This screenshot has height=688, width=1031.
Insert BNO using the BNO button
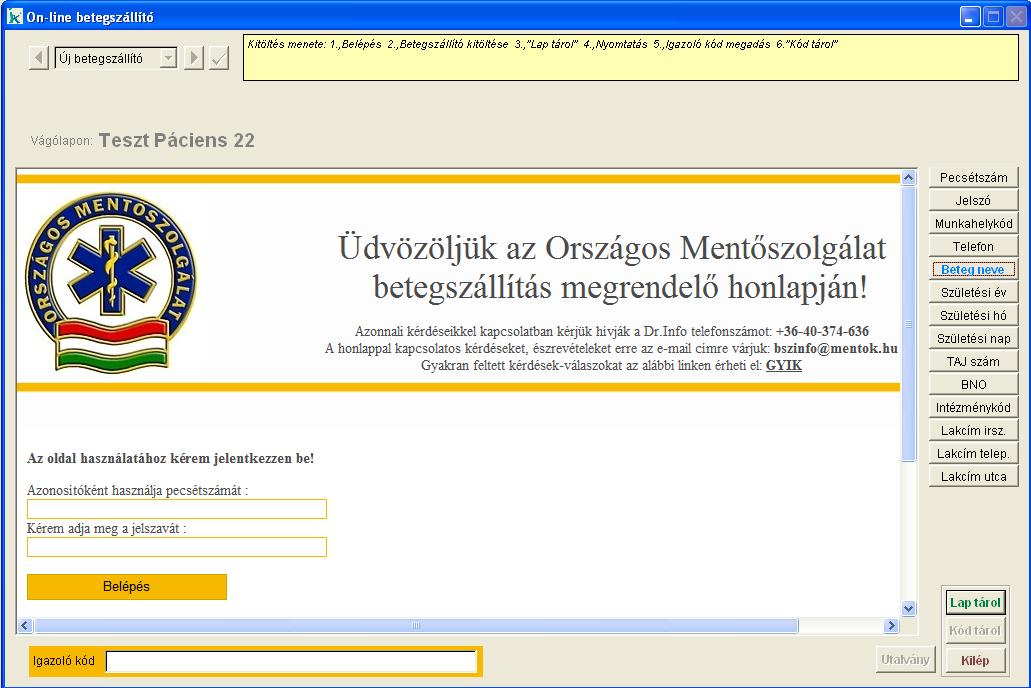tap(973, 385)
